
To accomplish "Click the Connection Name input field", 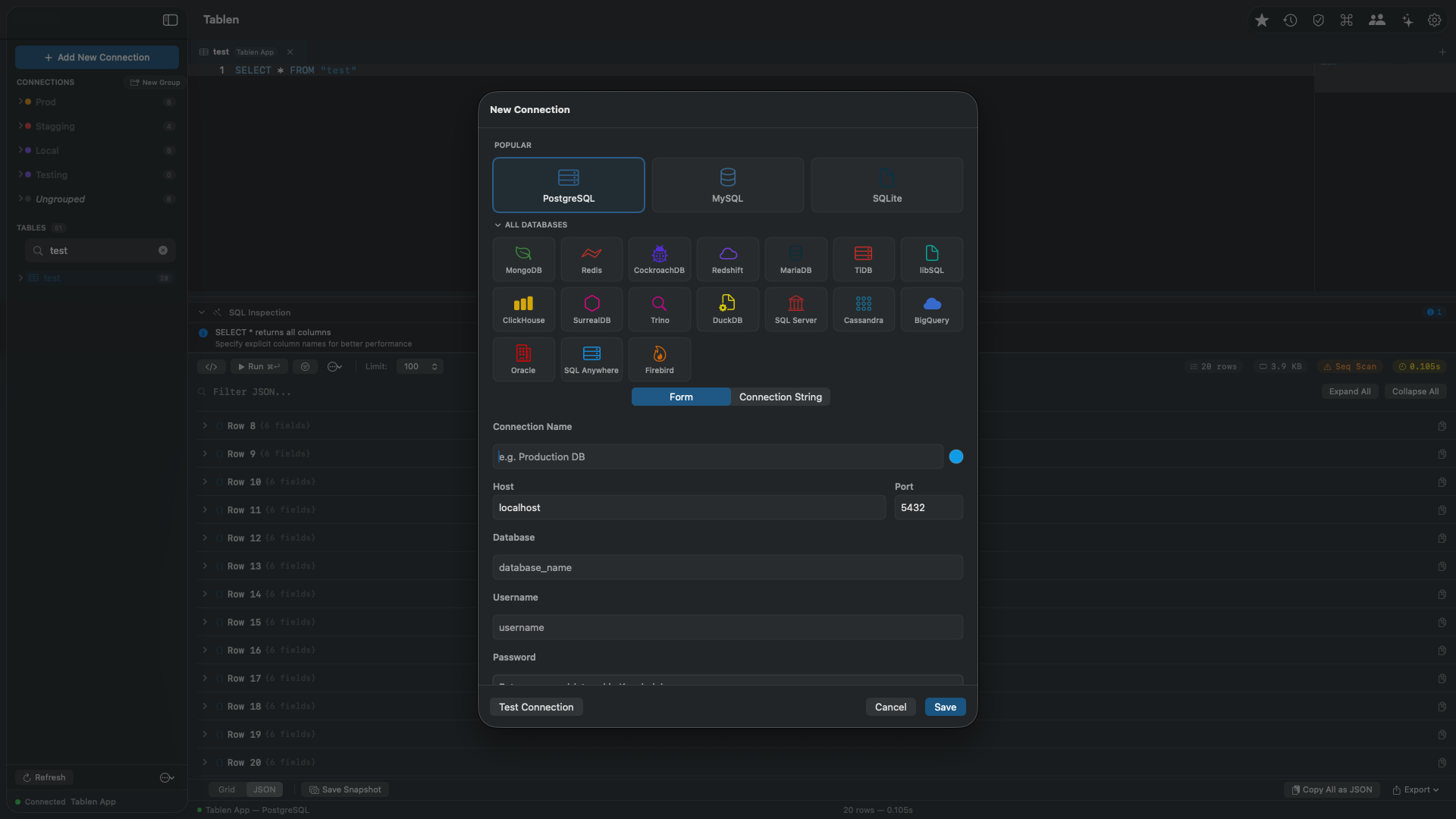I will (717, 457).
